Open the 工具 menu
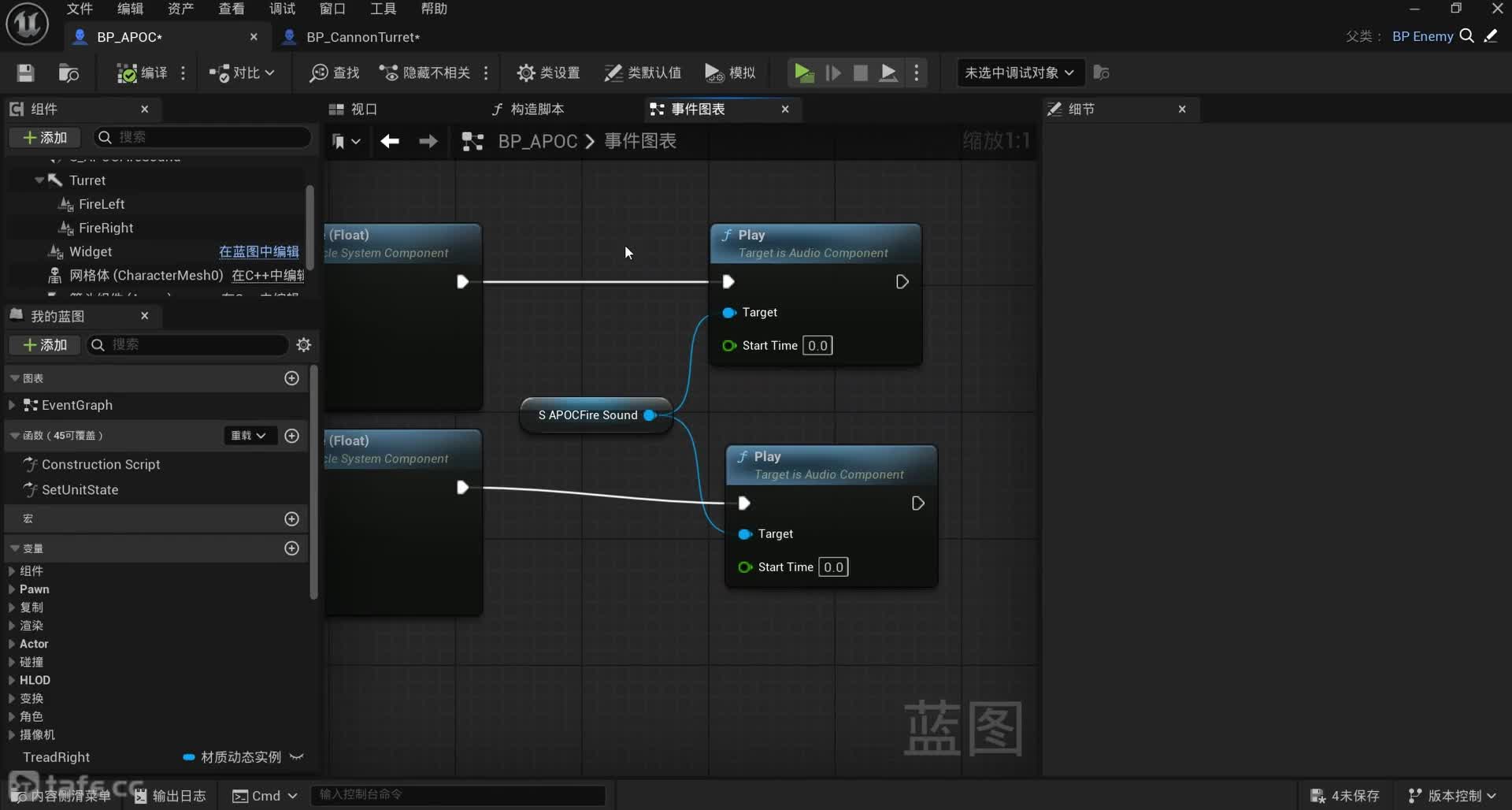Viewport: 1512px width, 810px height. click(x=383, y=9)
